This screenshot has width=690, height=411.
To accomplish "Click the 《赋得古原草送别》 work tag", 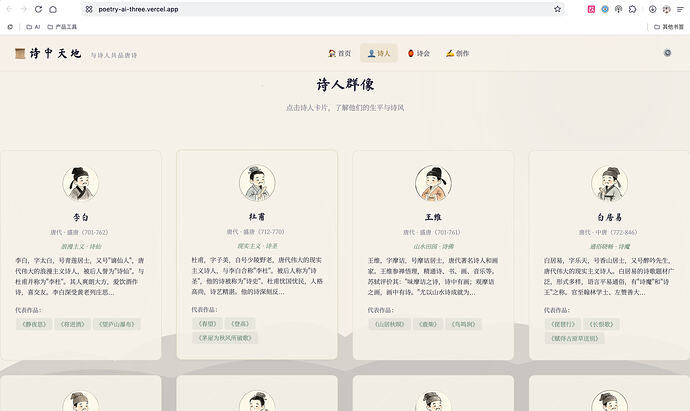I will point(574,338).
